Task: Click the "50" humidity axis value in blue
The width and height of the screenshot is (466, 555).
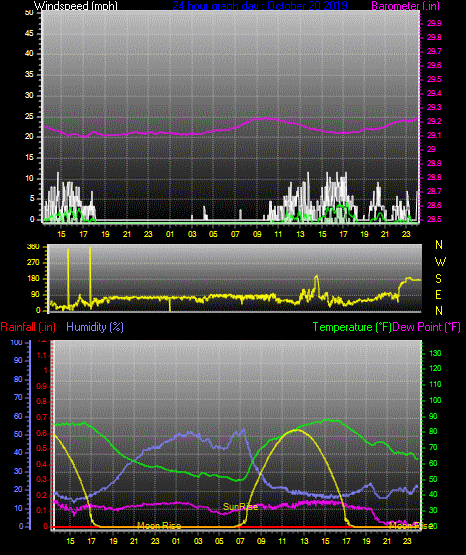Action: click(x=18, y=434)
